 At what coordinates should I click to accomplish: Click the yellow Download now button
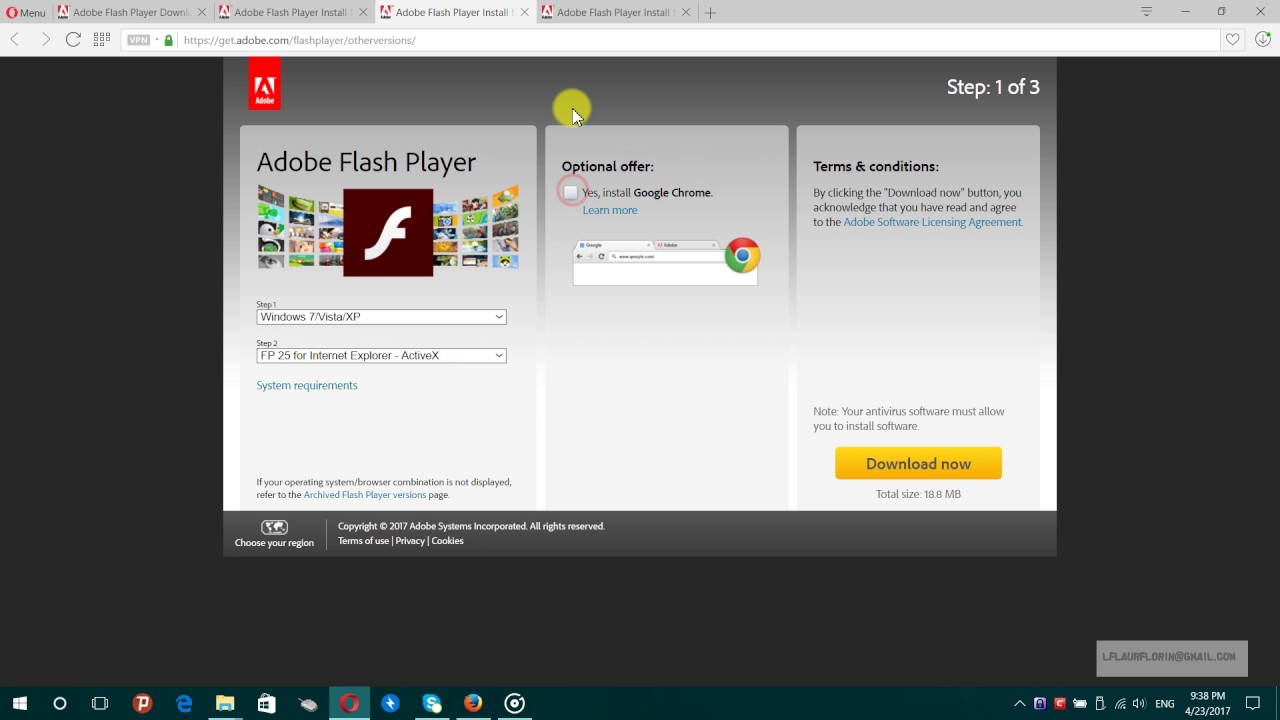click(x=918, y=463)
